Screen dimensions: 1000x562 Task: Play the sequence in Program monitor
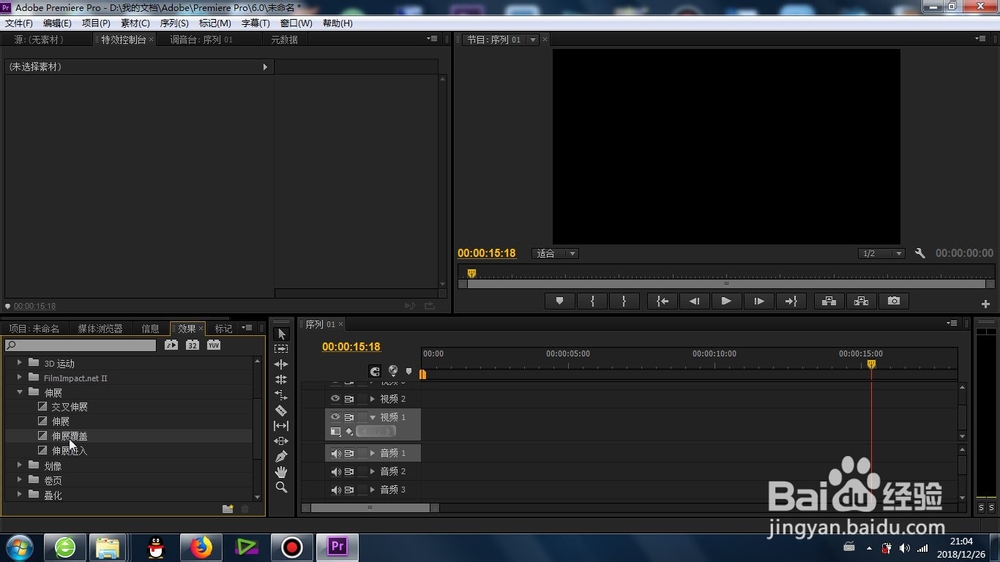726,301
